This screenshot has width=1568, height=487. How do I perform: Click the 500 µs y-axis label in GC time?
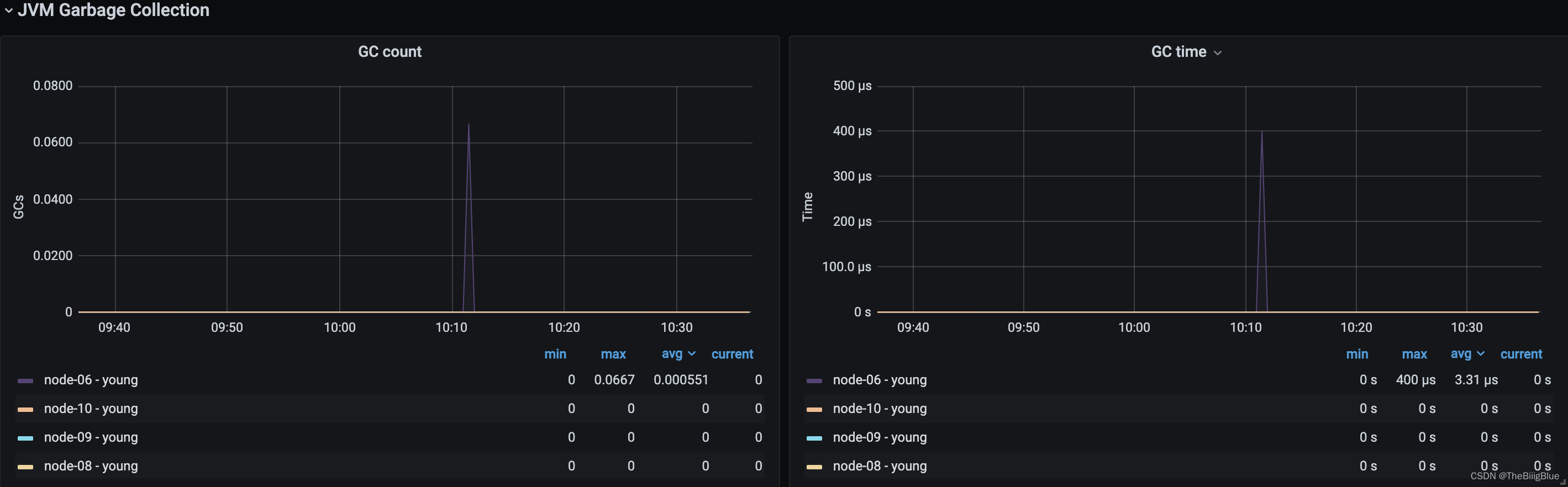(852, 86)
